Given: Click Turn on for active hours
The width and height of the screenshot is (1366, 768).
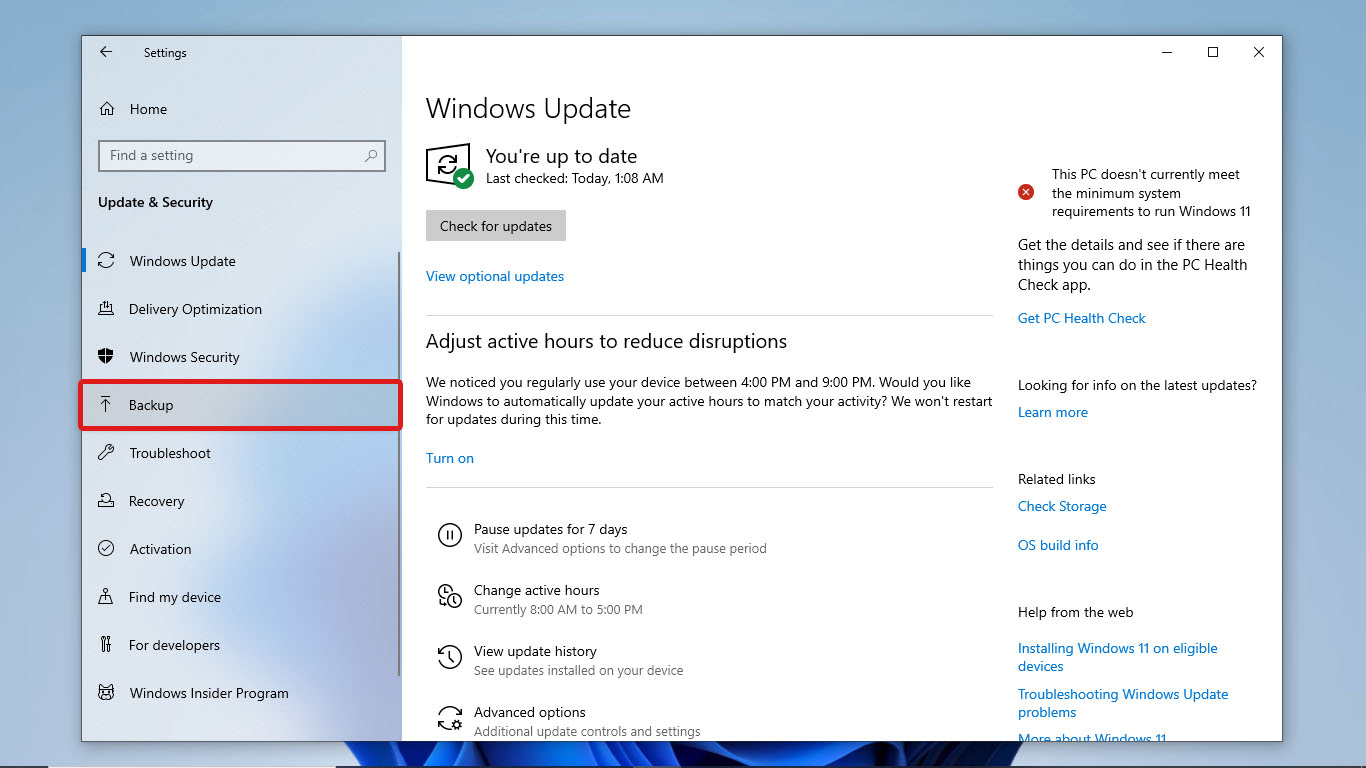Looking at the screenshot, I should pos(450,458).
